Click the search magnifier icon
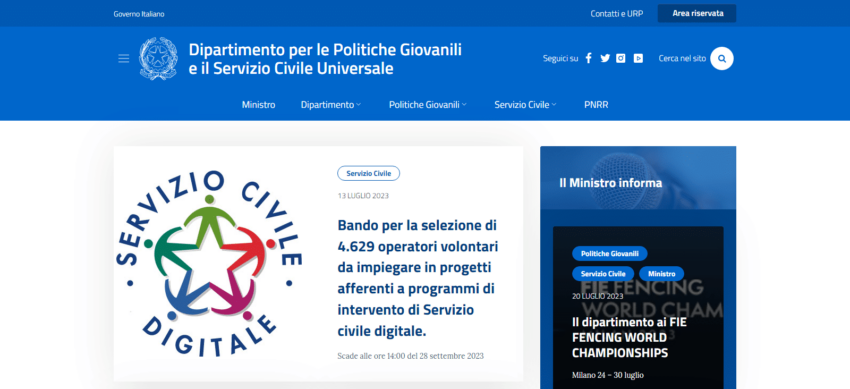Viewport: 850px width, 389px height. click(x=722, y=59)
